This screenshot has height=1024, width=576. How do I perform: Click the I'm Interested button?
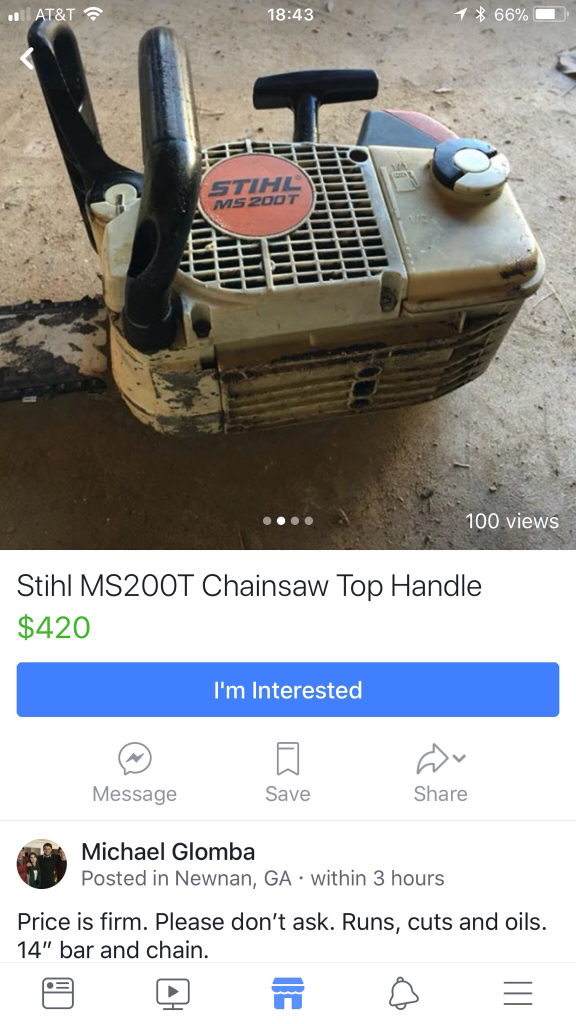287,690
